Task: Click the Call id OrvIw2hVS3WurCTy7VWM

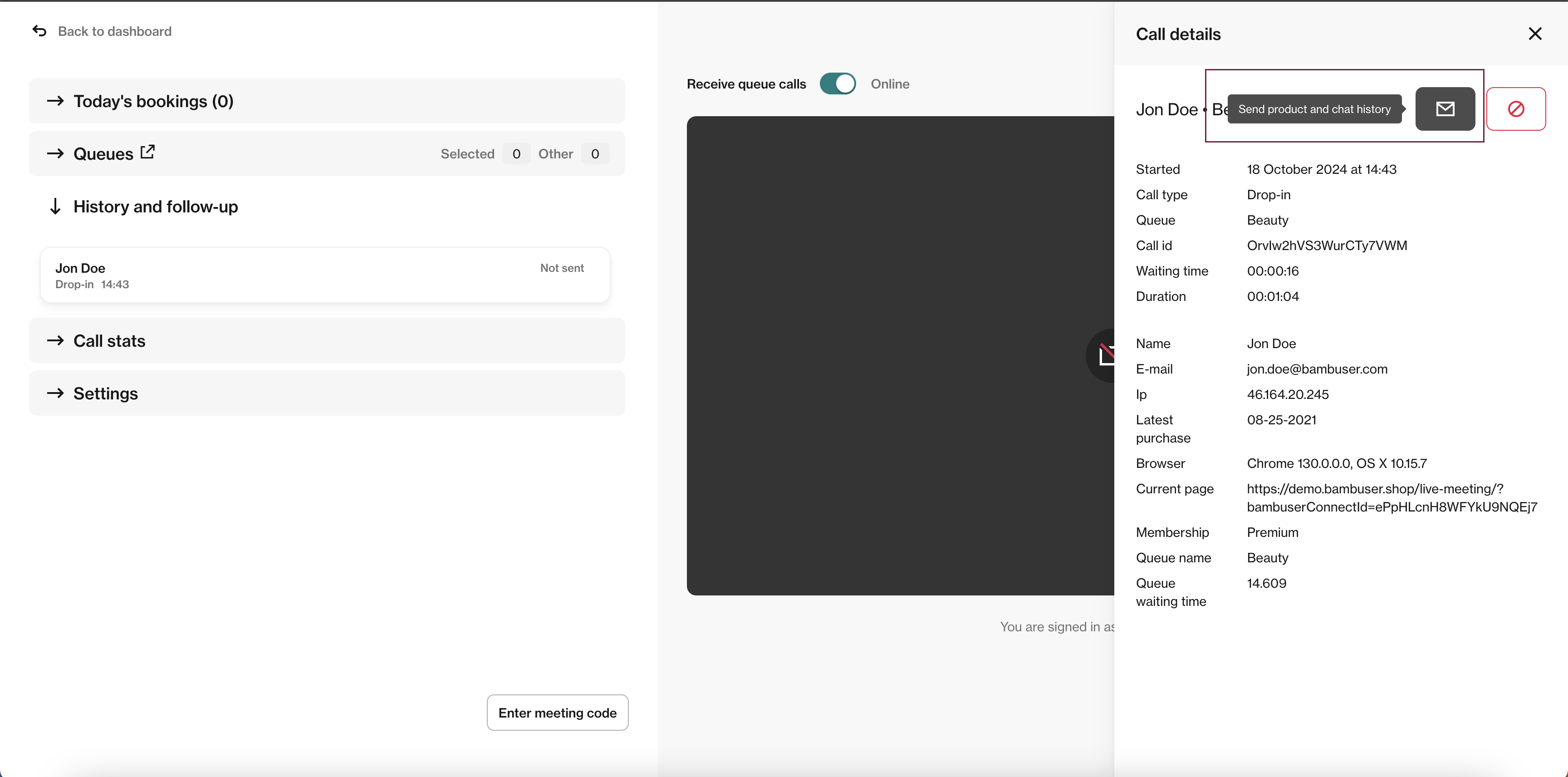Action: pos(1326,246)
